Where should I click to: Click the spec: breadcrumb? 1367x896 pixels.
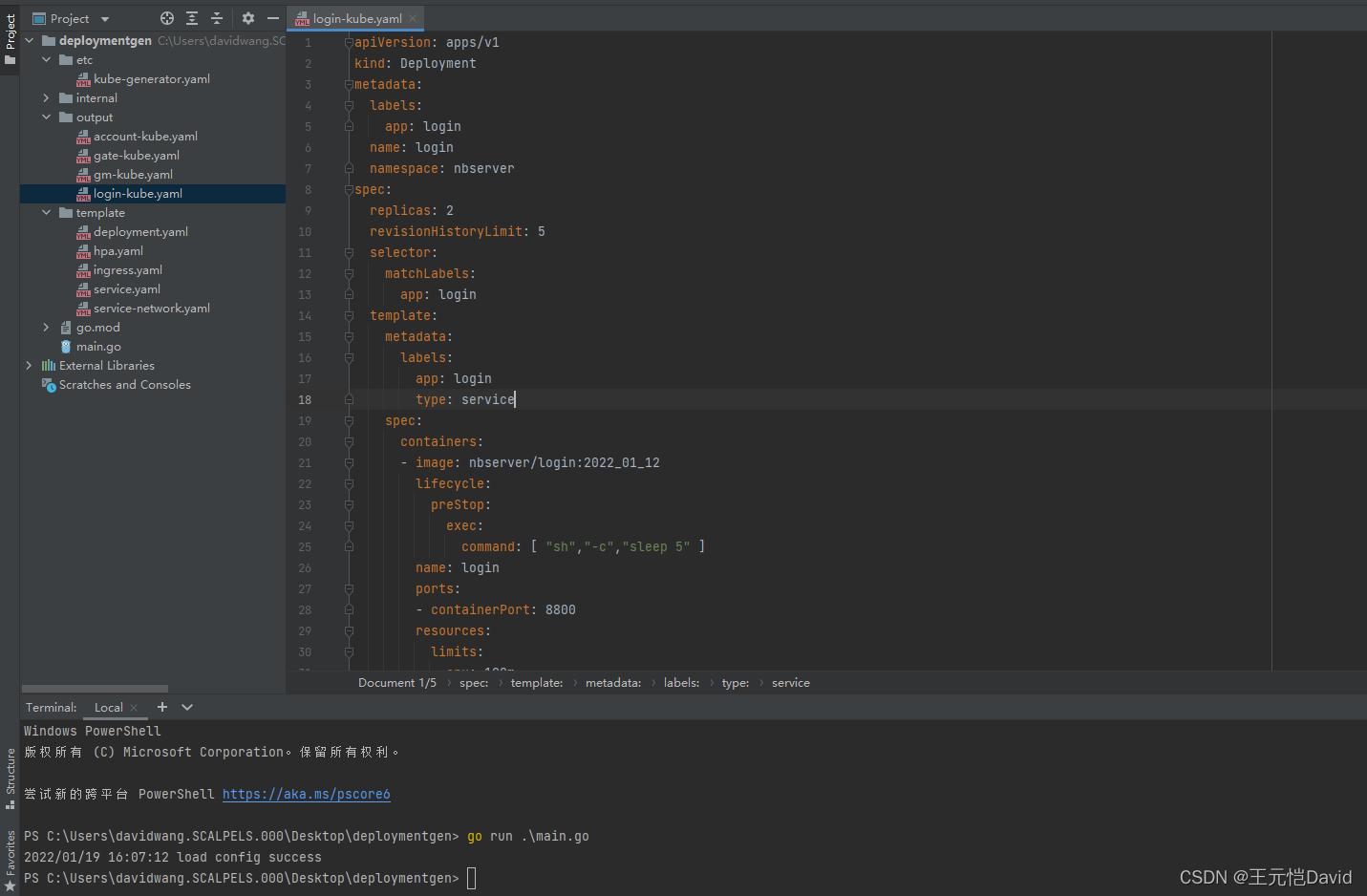point(474,683)
